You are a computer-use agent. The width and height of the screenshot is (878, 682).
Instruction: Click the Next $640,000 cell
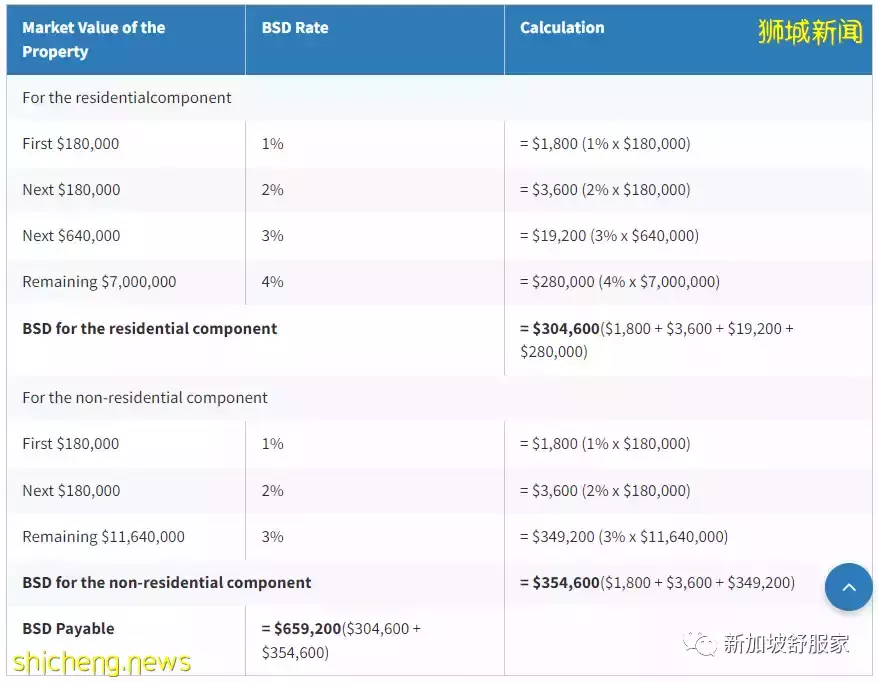coord(71,236)
